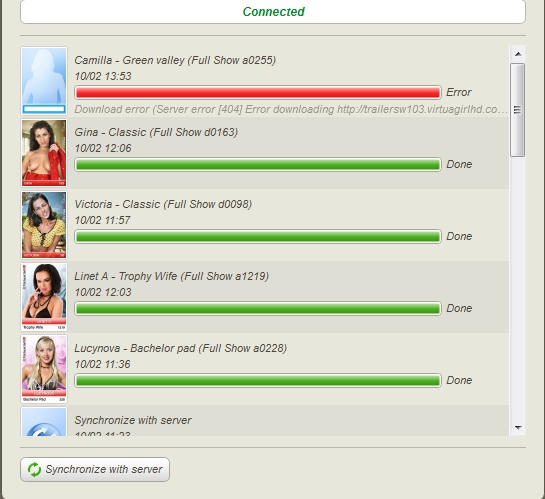Select the Victoria - Classic card thumbnail
Screen dimensions: 545x499
coord(44,225)
